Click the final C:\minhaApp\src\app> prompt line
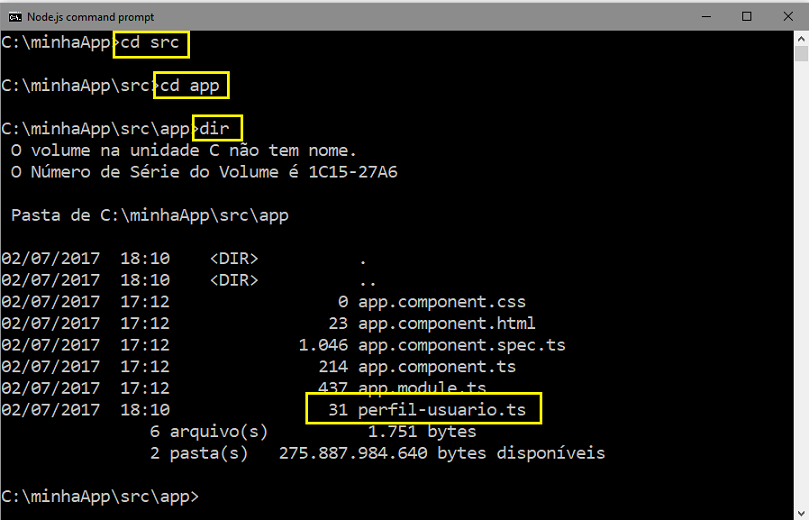This screenshot has height=520, width=809. click(100, 496)
